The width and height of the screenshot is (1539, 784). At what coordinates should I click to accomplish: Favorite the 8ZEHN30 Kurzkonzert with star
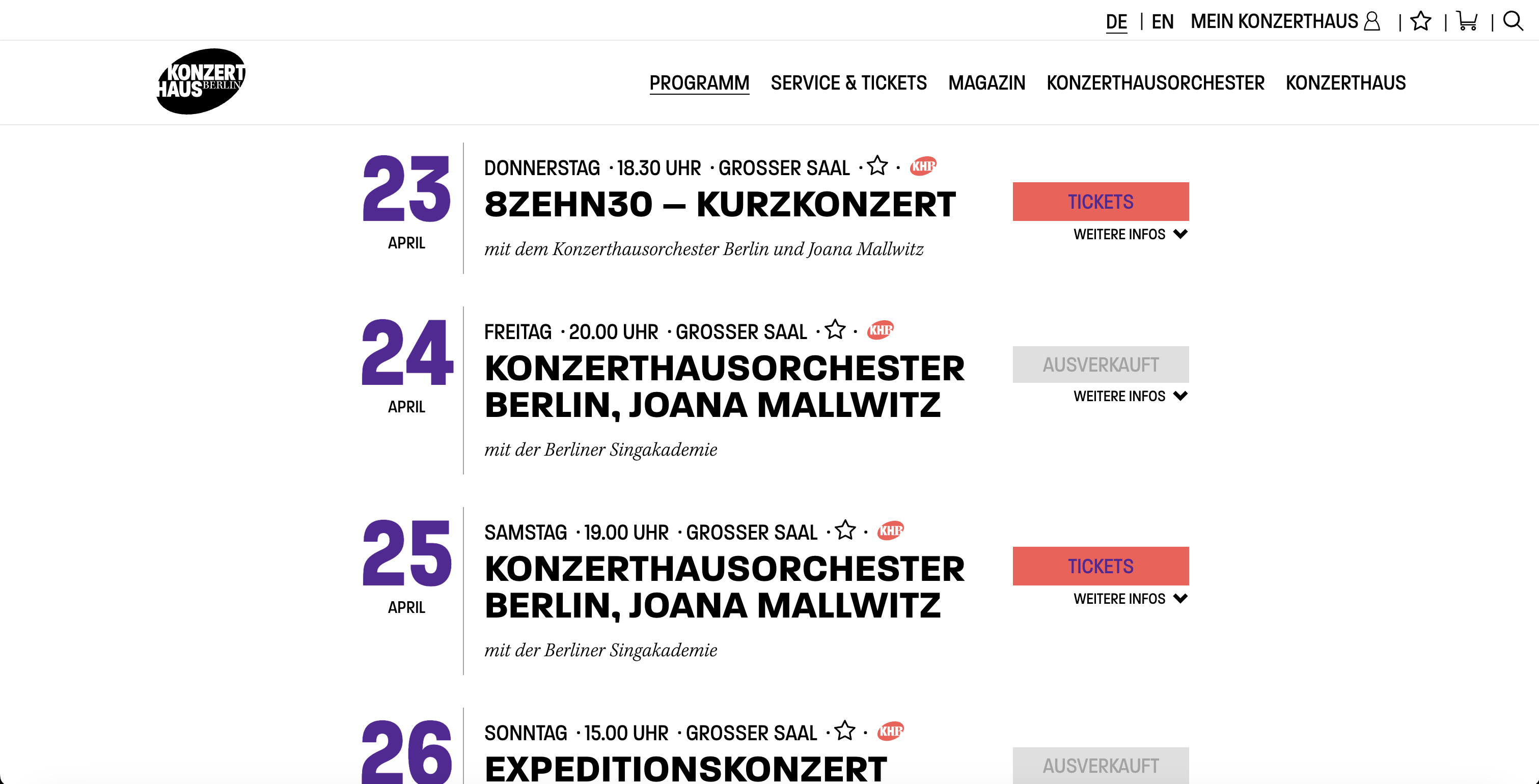877,166
